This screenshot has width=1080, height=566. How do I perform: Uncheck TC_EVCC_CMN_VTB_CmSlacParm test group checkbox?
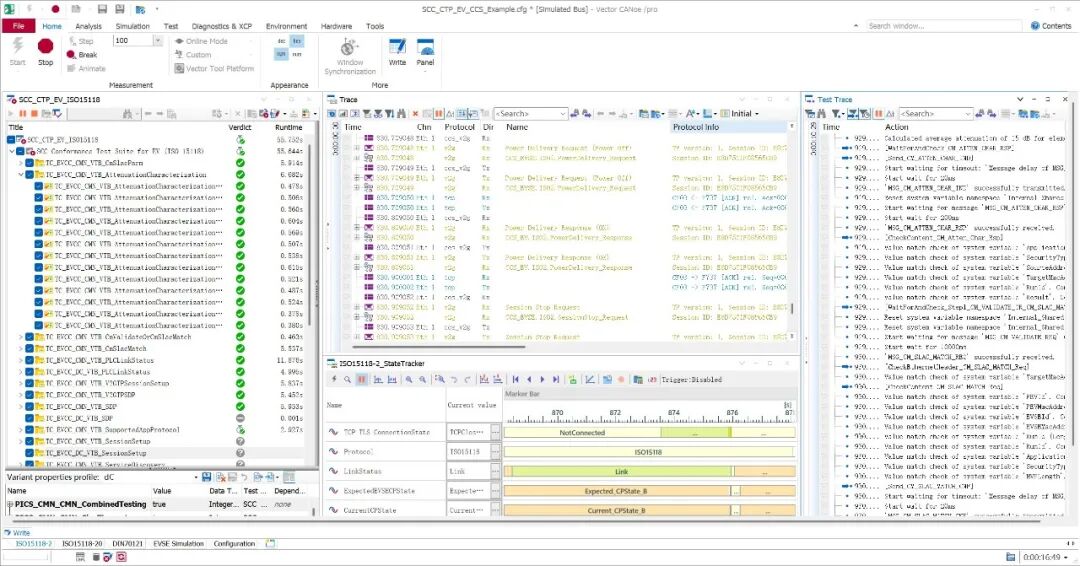coord(30,162)
